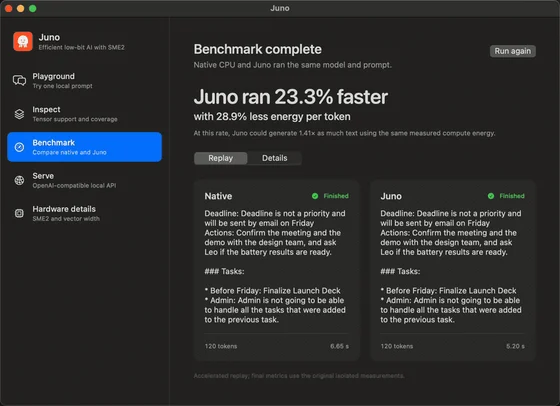
Task: Click the Juno card's '5.20 s' time
Action: (515, 346)
